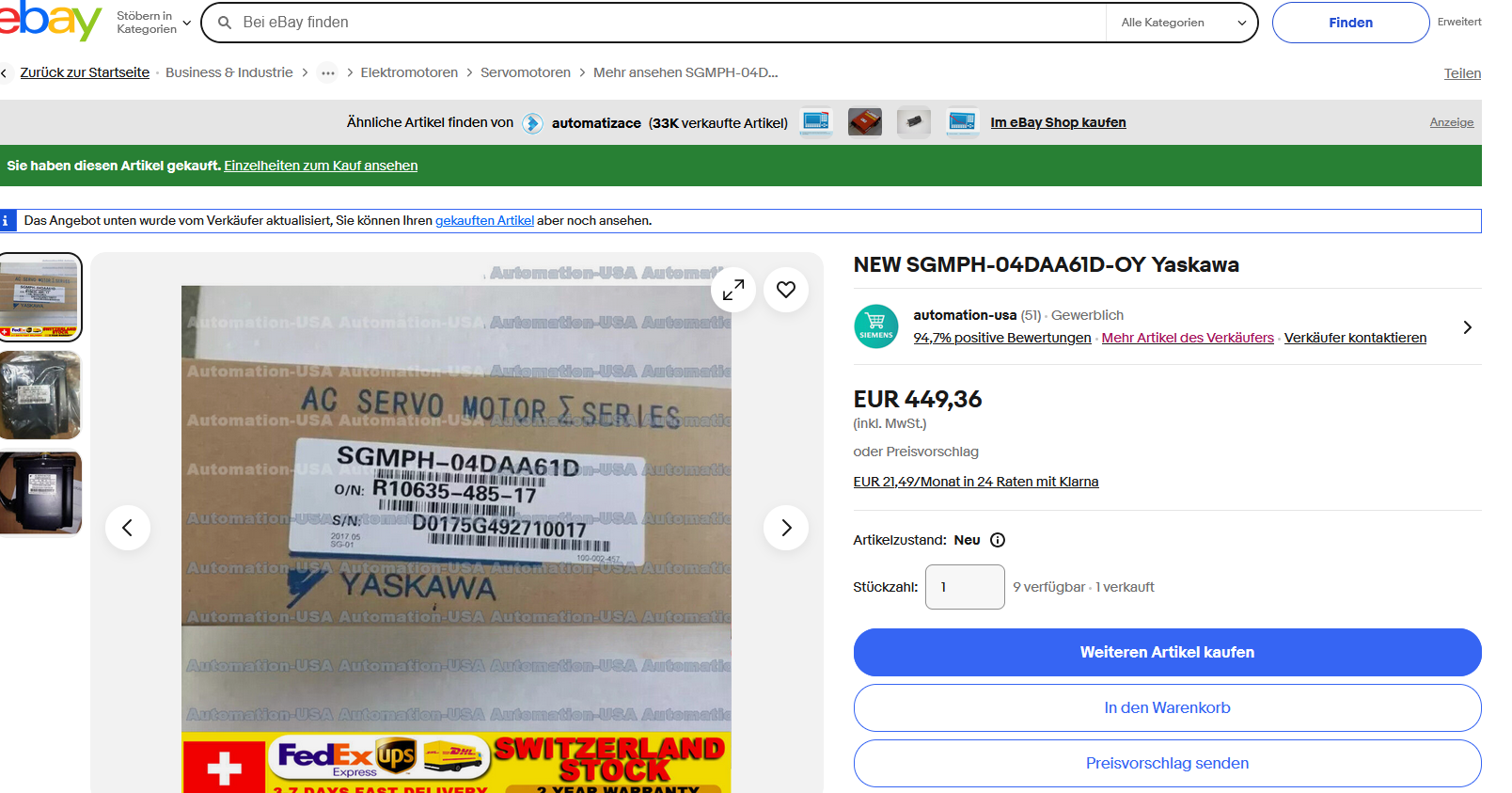Open the Stöbern in Kategorien dropdown

pyautogui.click(x=153, y=23)
